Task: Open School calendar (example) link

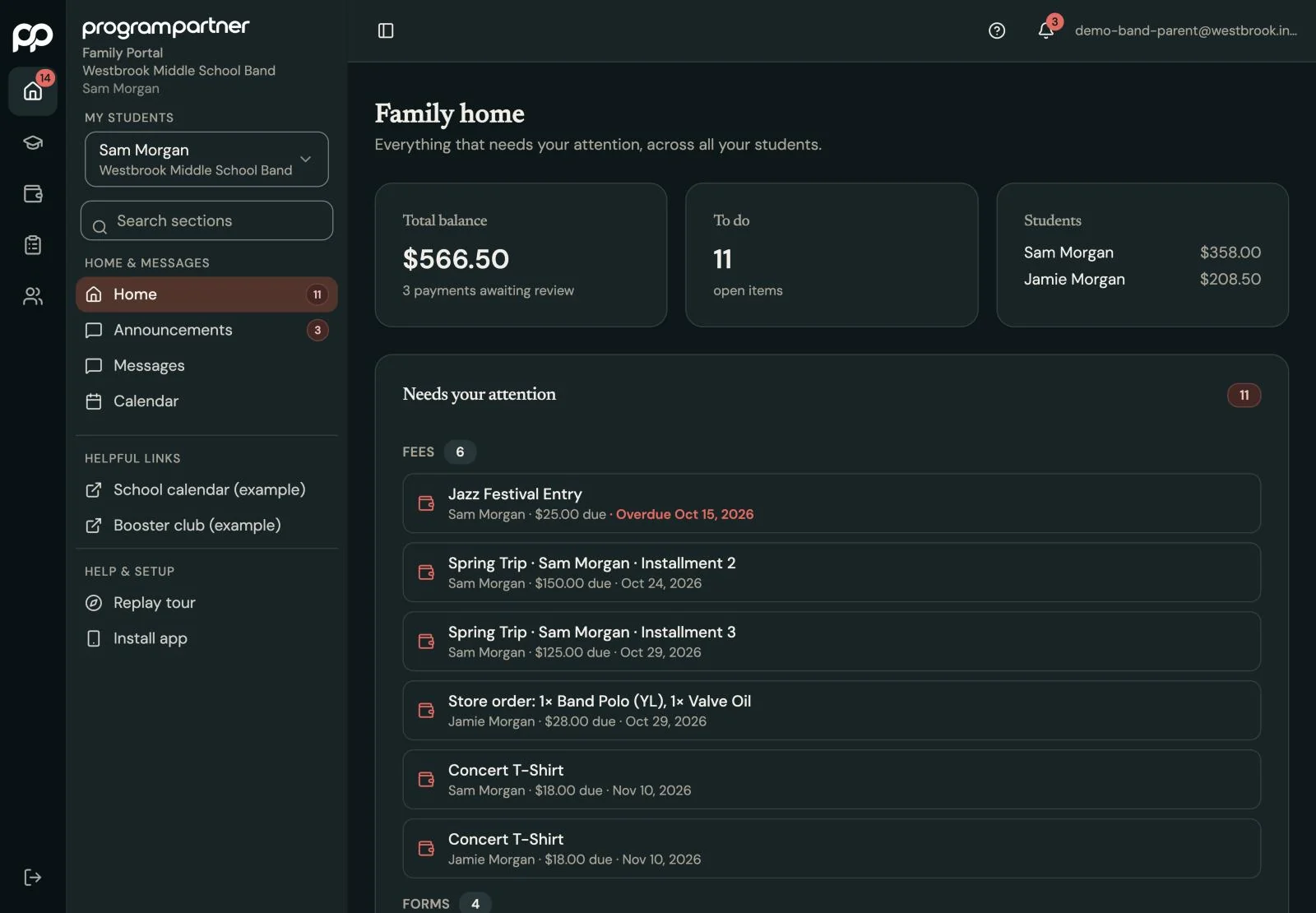Action: point(206,490)
